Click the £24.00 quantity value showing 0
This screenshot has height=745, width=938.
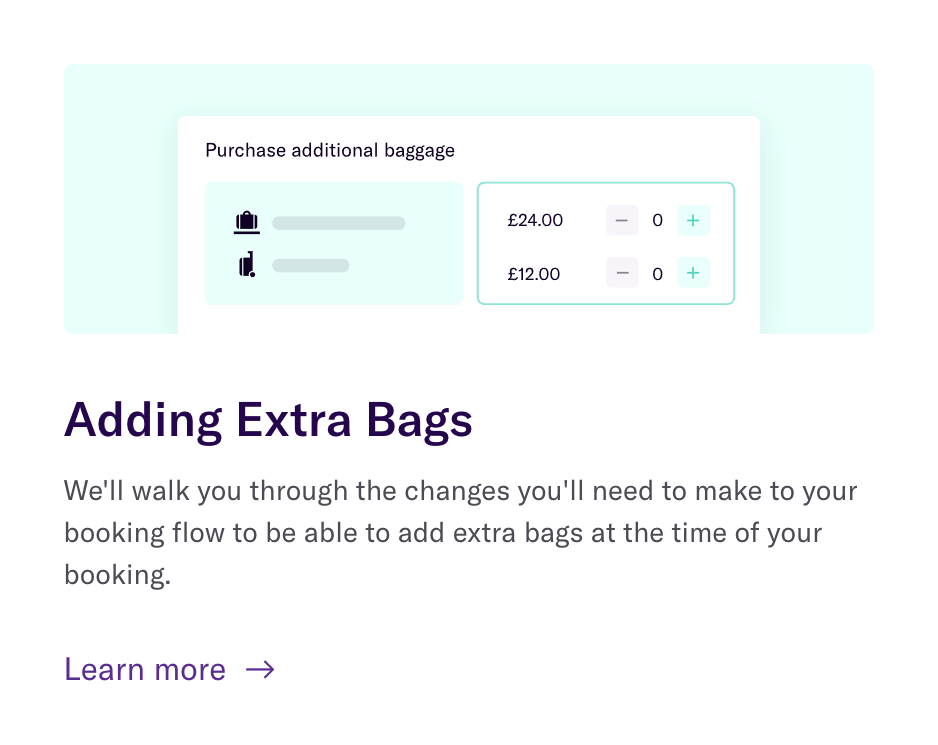coord(657,220)
